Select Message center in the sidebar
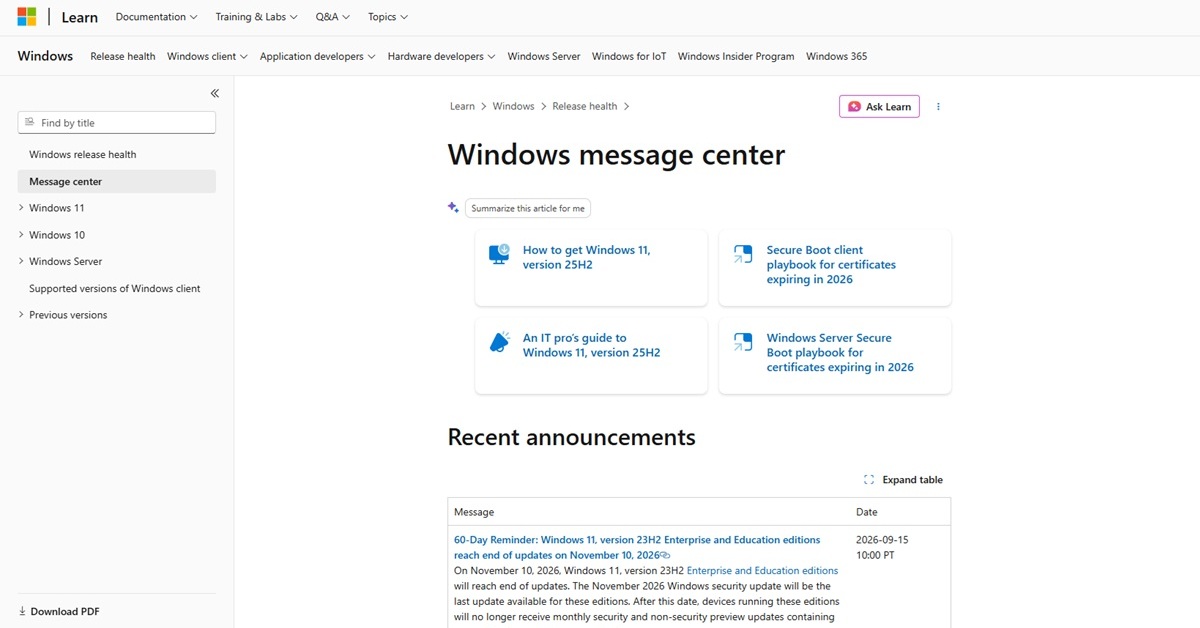1200x628 pixels. 117,182
